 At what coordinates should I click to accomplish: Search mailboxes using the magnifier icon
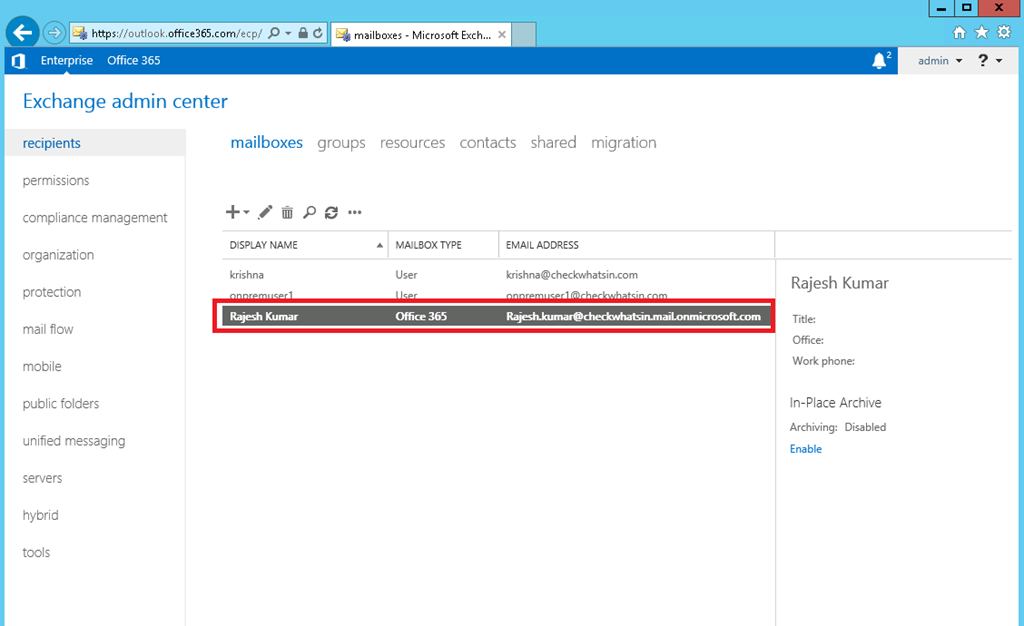310,212
